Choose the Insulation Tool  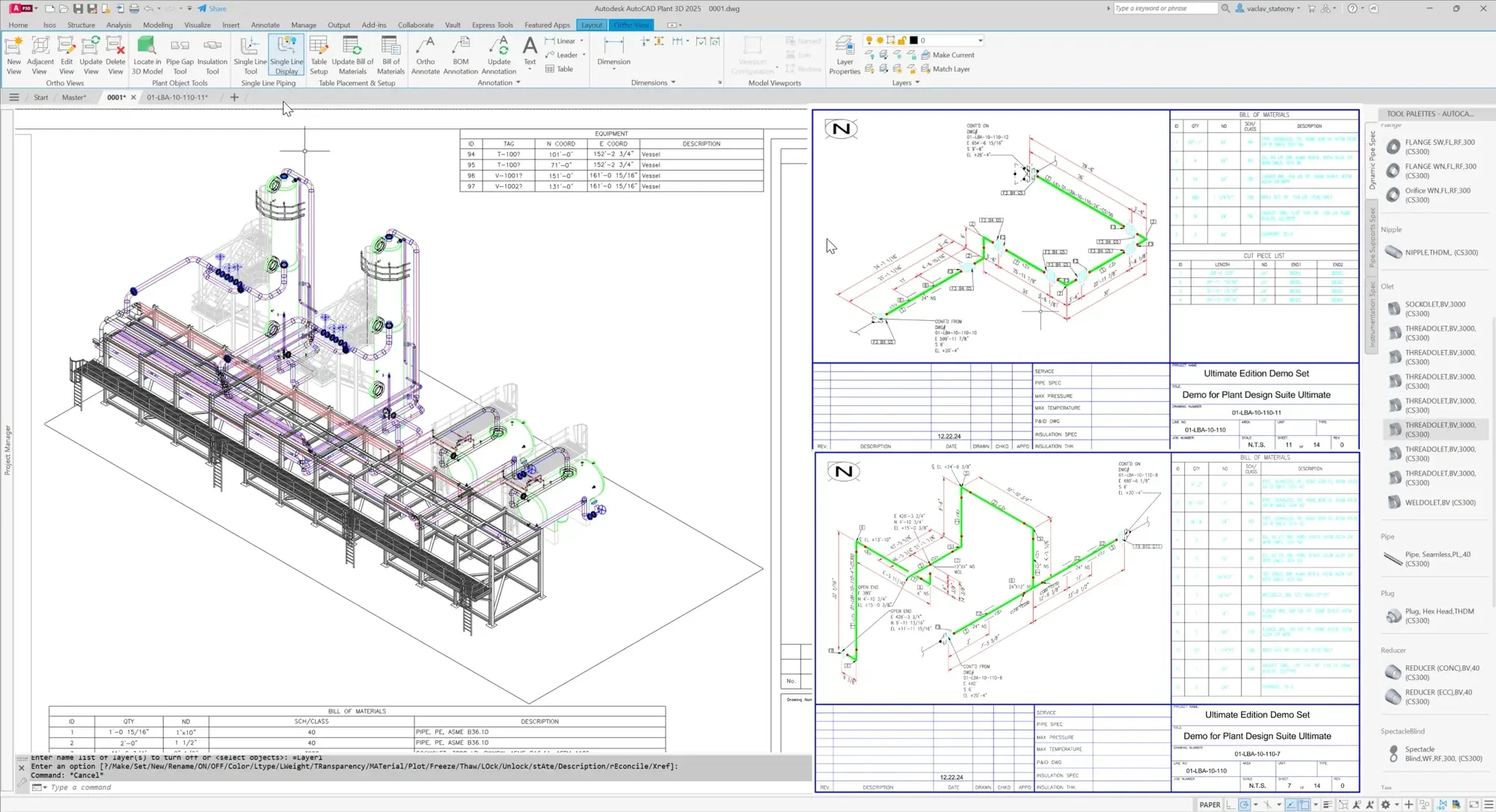212,55
